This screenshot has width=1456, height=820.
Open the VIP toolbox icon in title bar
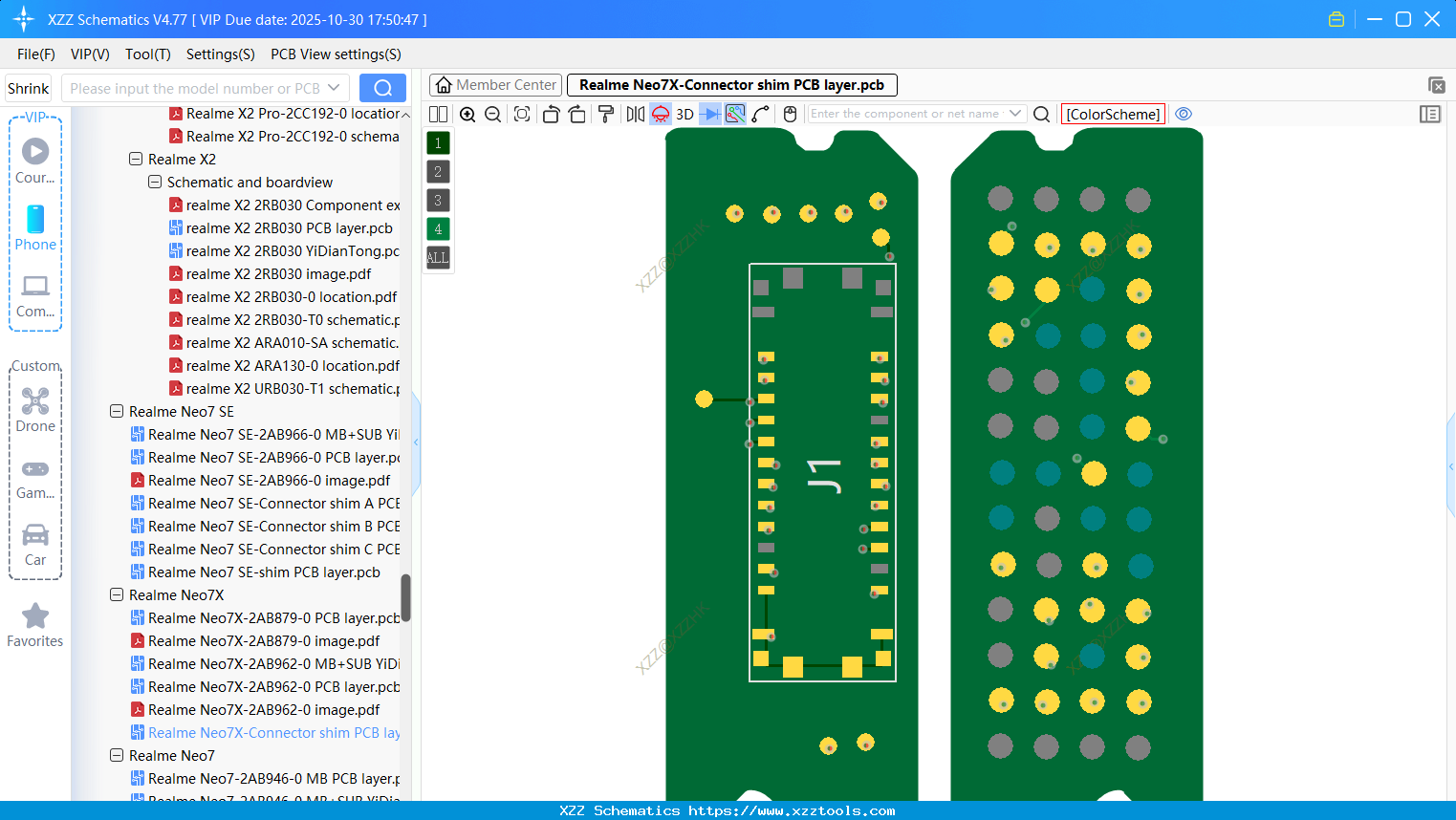(1336, 19)
